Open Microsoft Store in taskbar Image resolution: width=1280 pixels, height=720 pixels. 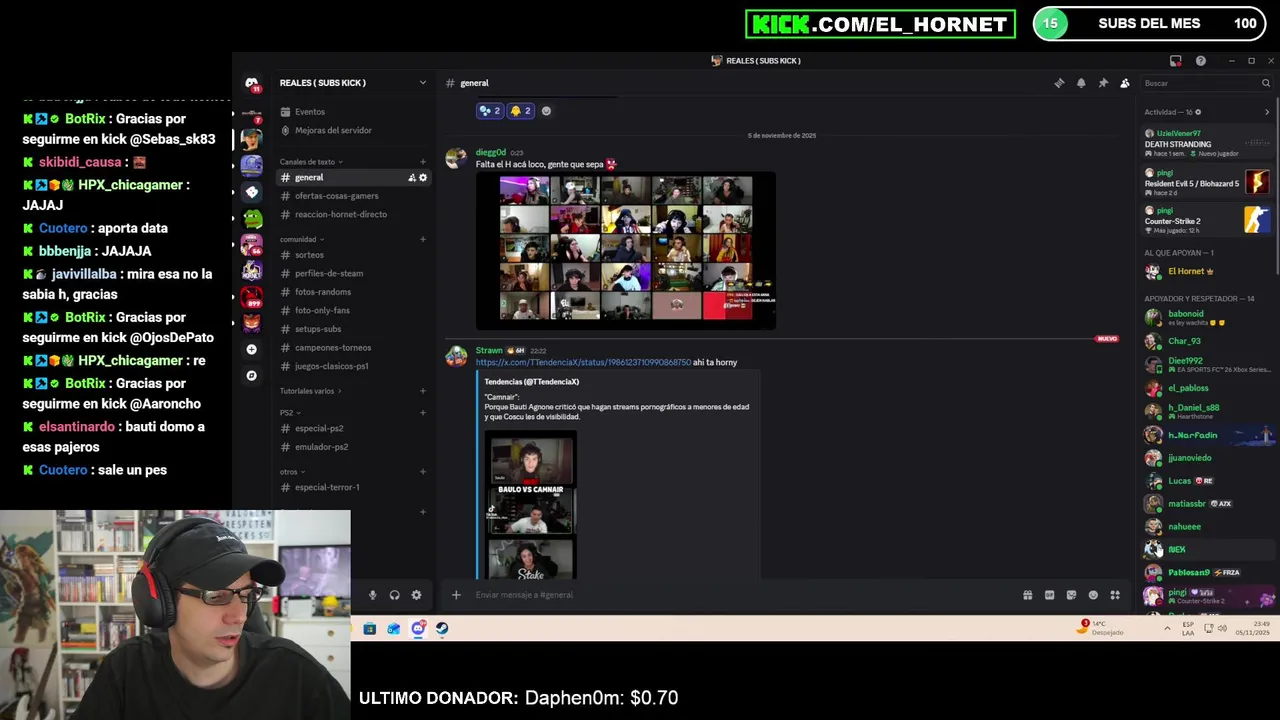[x=370, y=629]
